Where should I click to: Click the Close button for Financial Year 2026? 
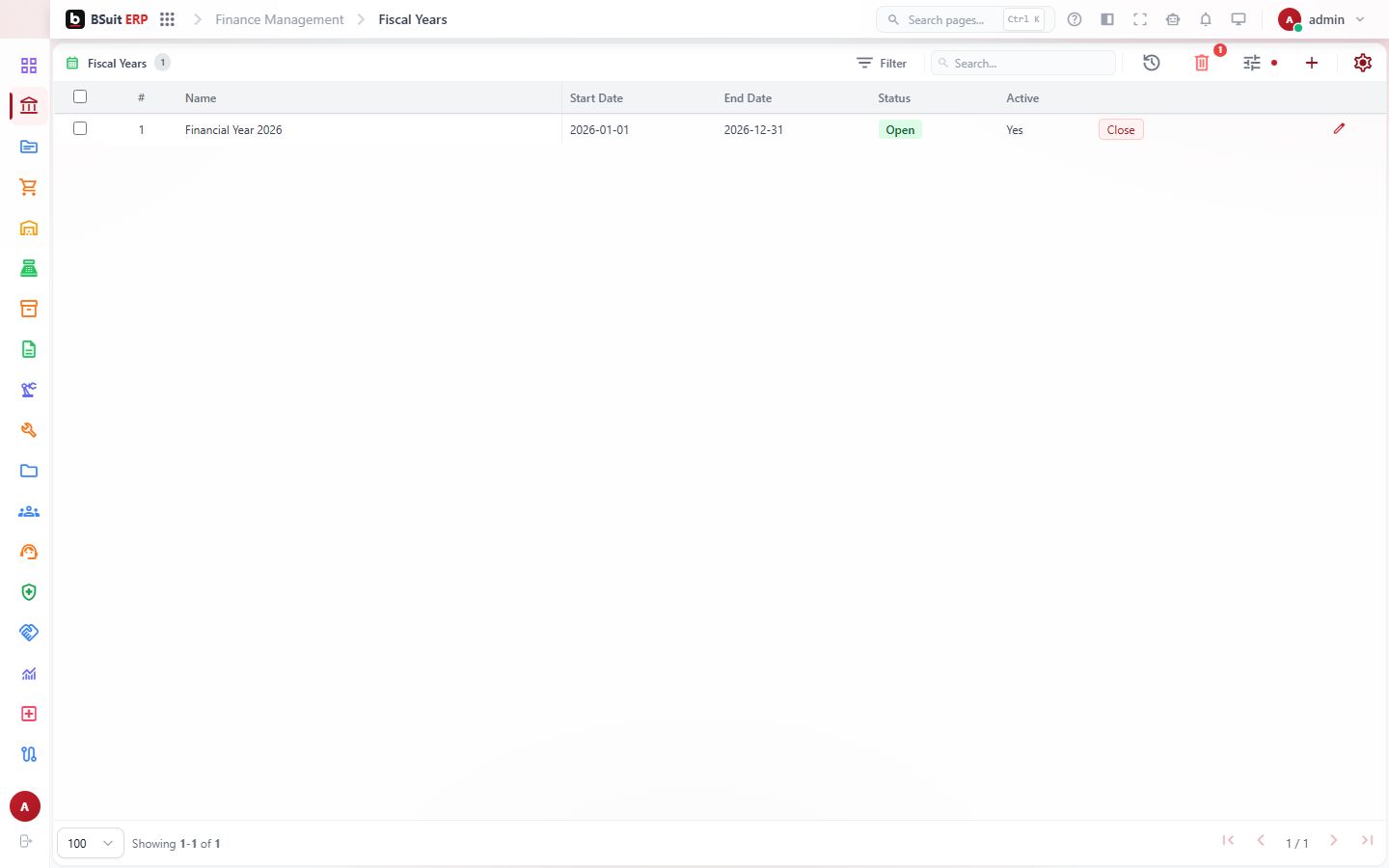(x=1121, y=129)
